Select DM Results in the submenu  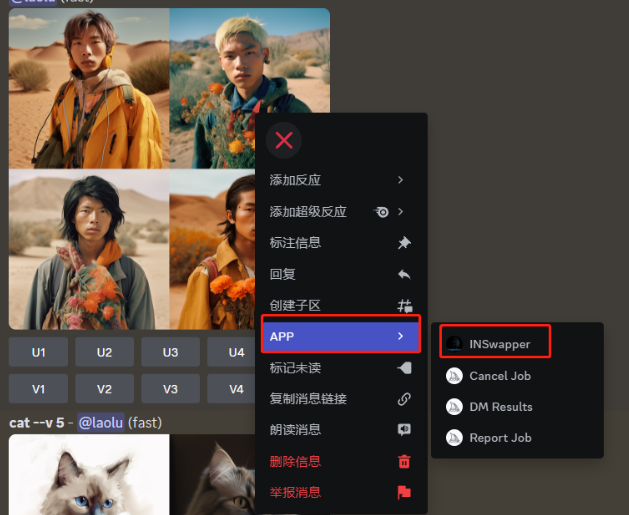[x=499, y=407]
